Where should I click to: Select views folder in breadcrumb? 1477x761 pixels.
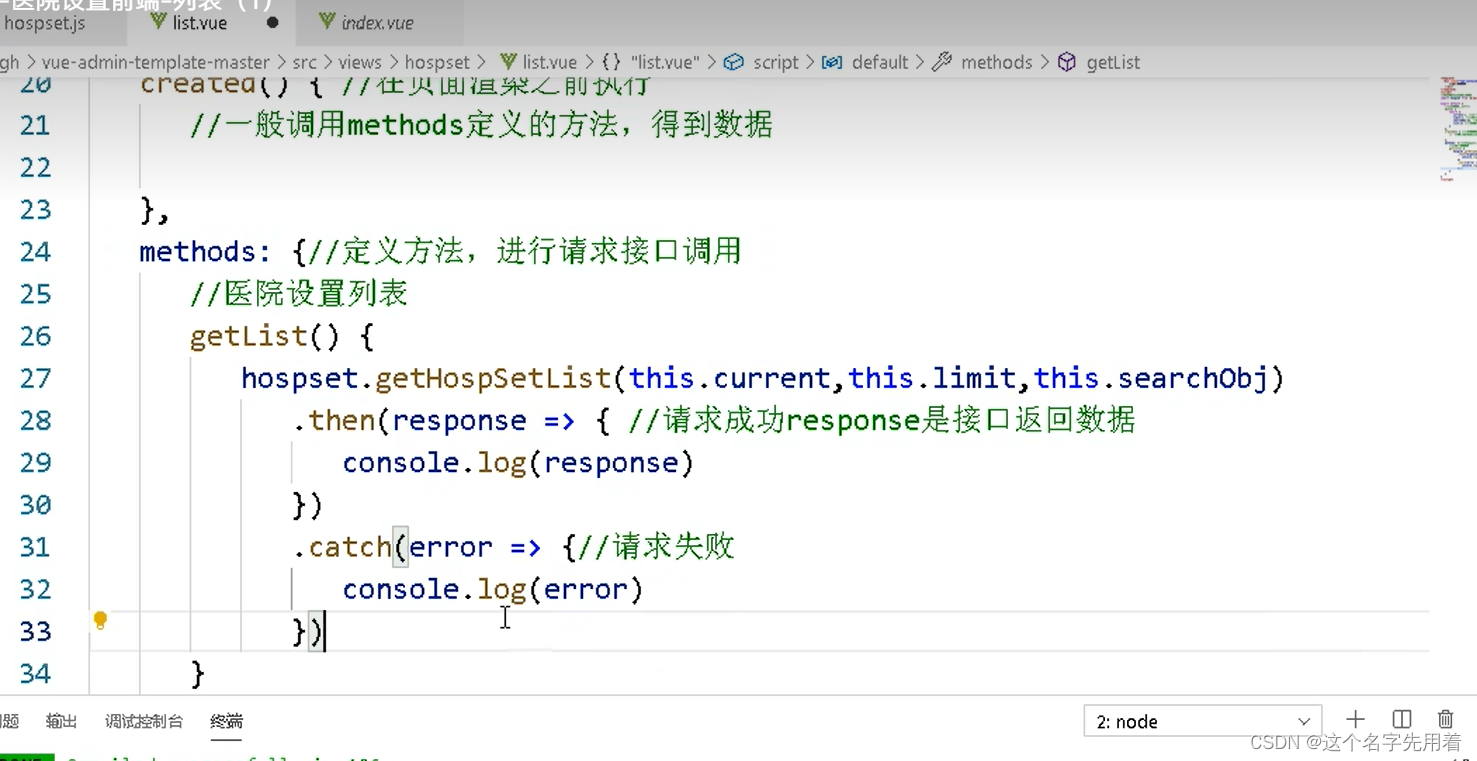pos(360,62)
